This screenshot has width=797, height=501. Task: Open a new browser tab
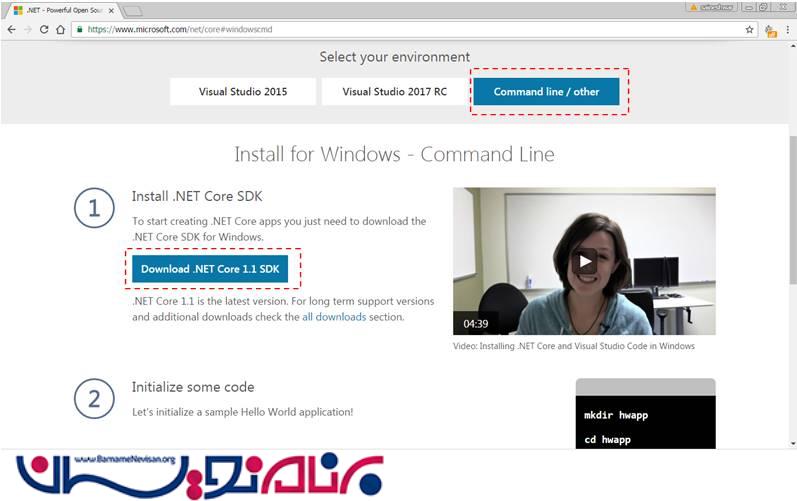133,10
